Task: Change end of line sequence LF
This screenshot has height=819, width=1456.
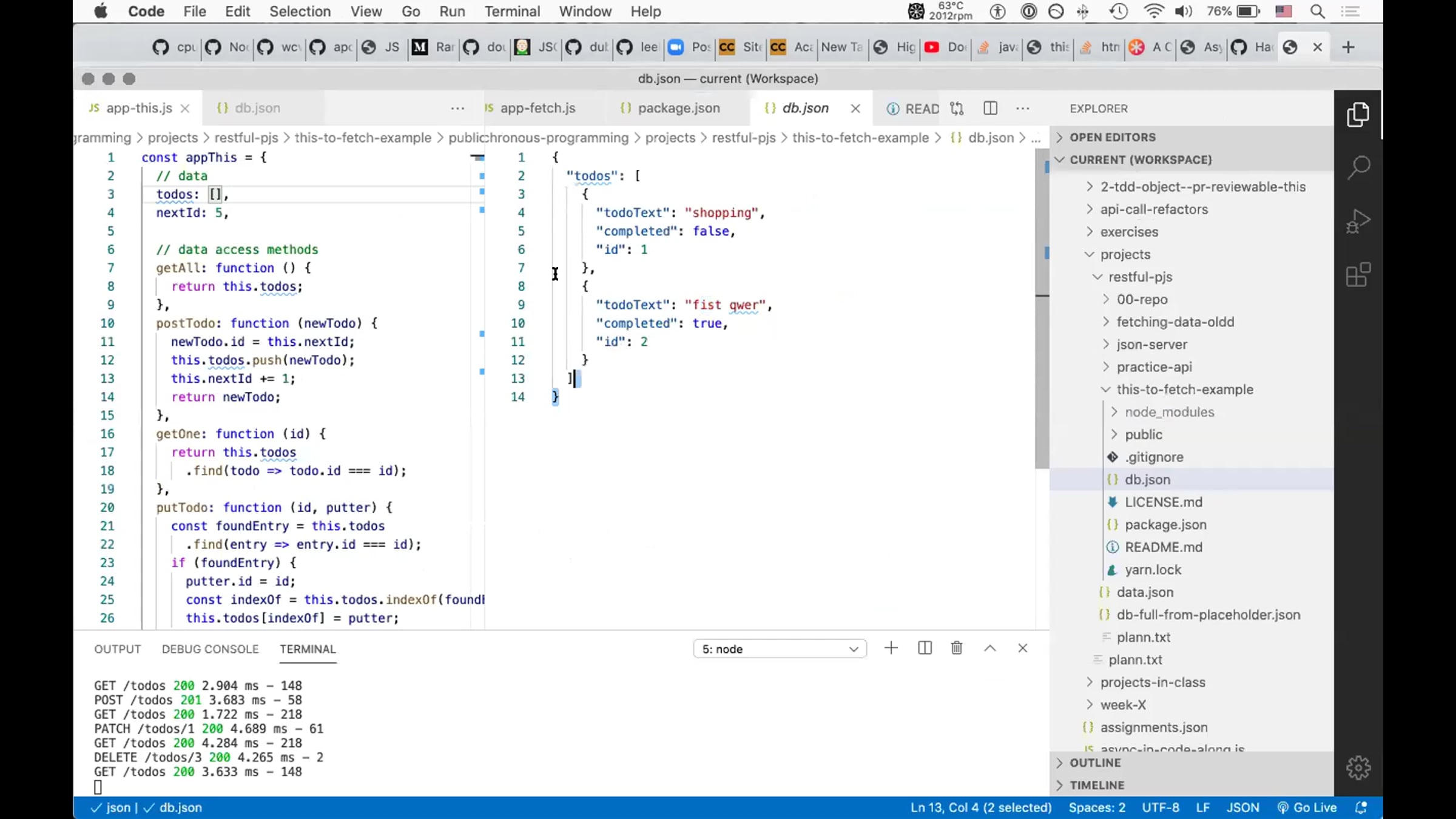Action: pyautogui.click(x=1203, y=807)
